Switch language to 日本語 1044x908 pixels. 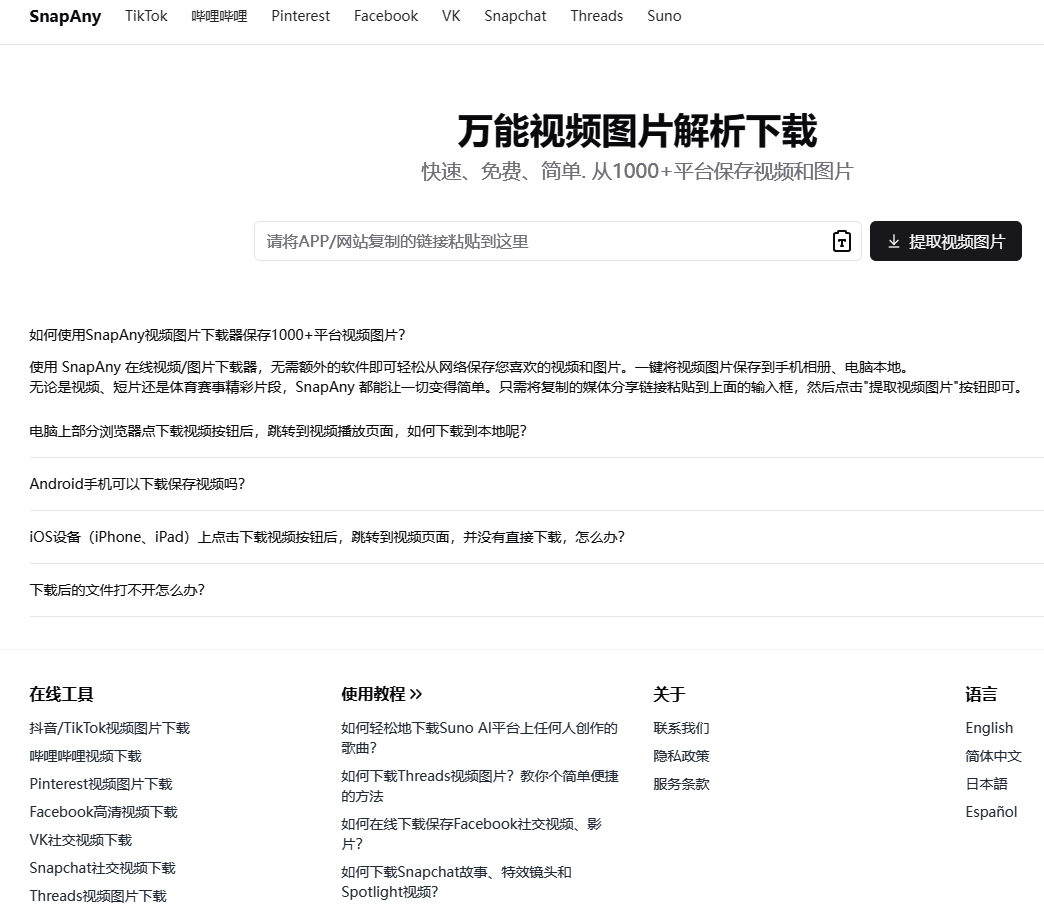coord(986,784)
